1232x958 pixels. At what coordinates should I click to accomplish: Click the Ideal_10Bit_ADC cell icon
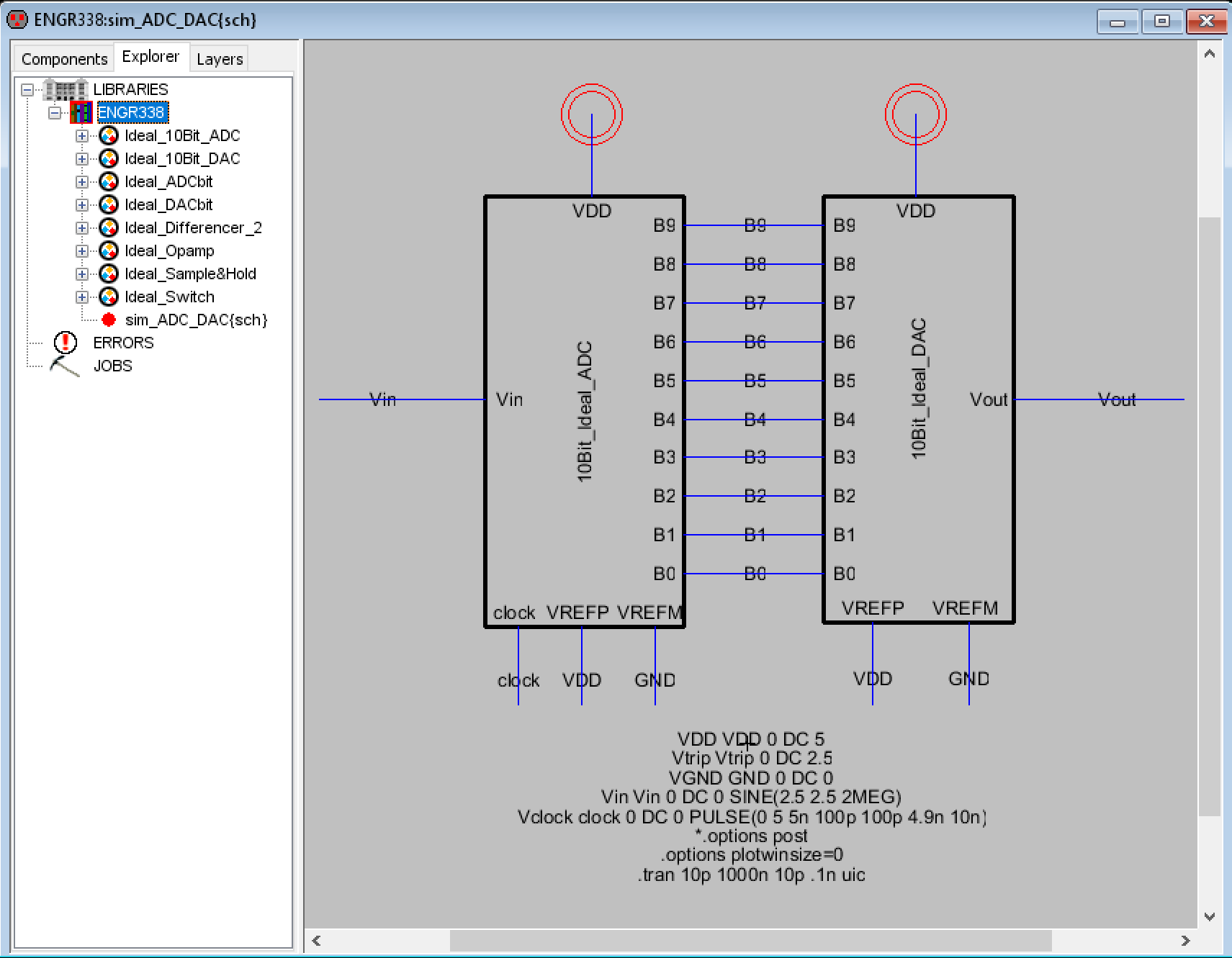(109, 135)
